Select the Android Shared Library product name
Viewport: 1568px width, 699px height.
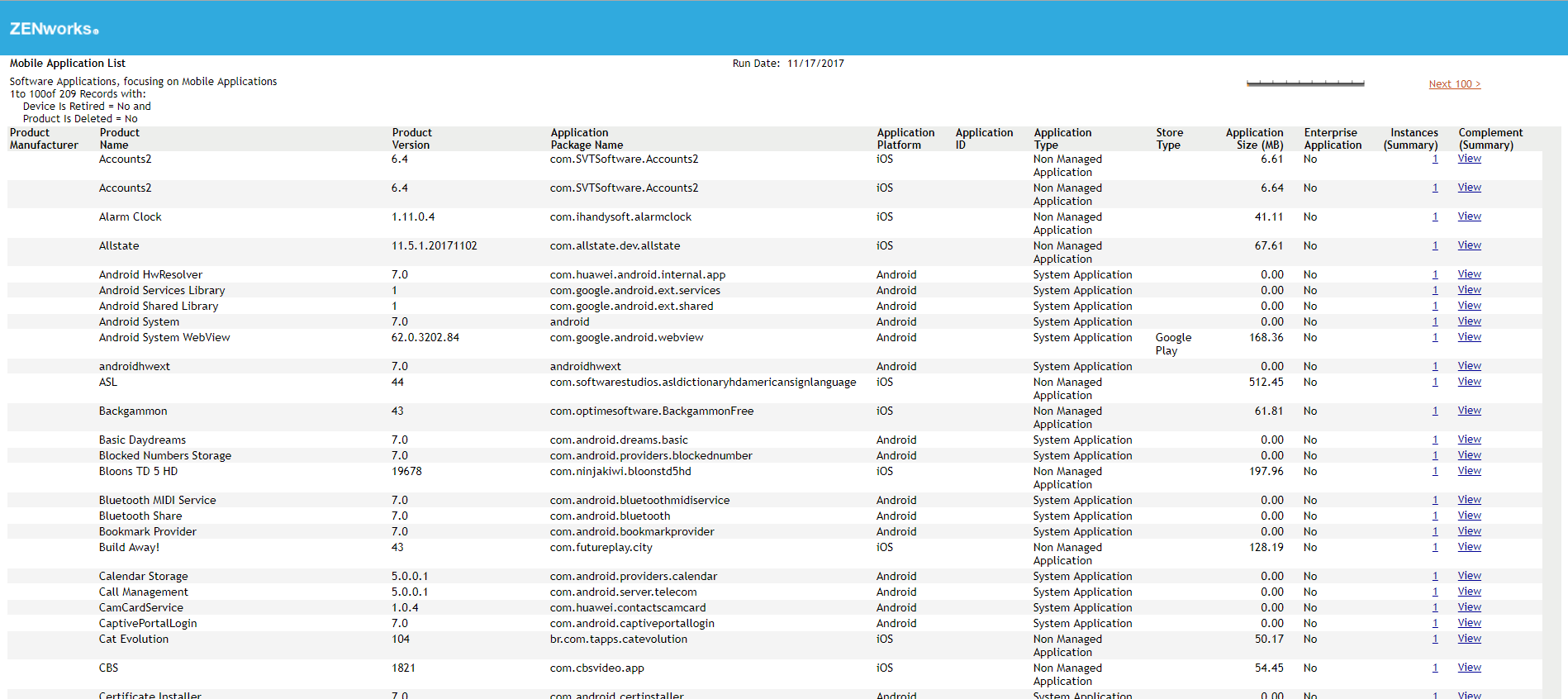(x=159, y=307)
